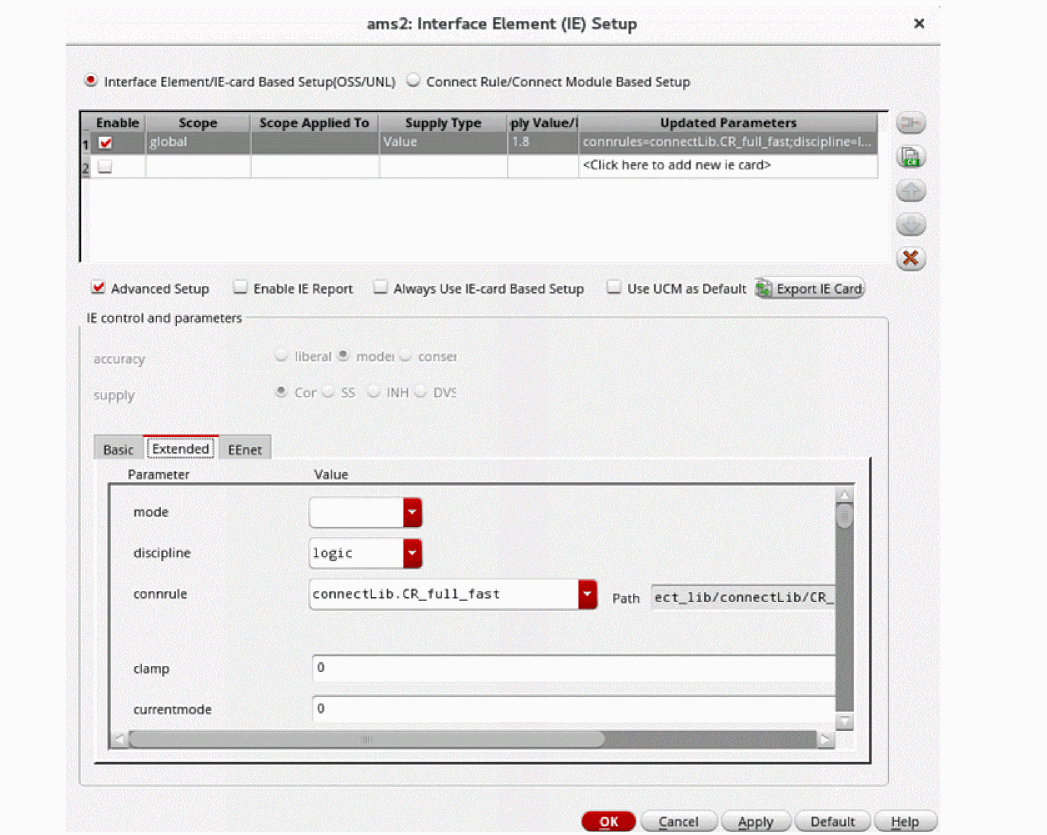1047x835 pixels.
Task: Click the connection icon above the CR button
Action: (x=910, y=123)
